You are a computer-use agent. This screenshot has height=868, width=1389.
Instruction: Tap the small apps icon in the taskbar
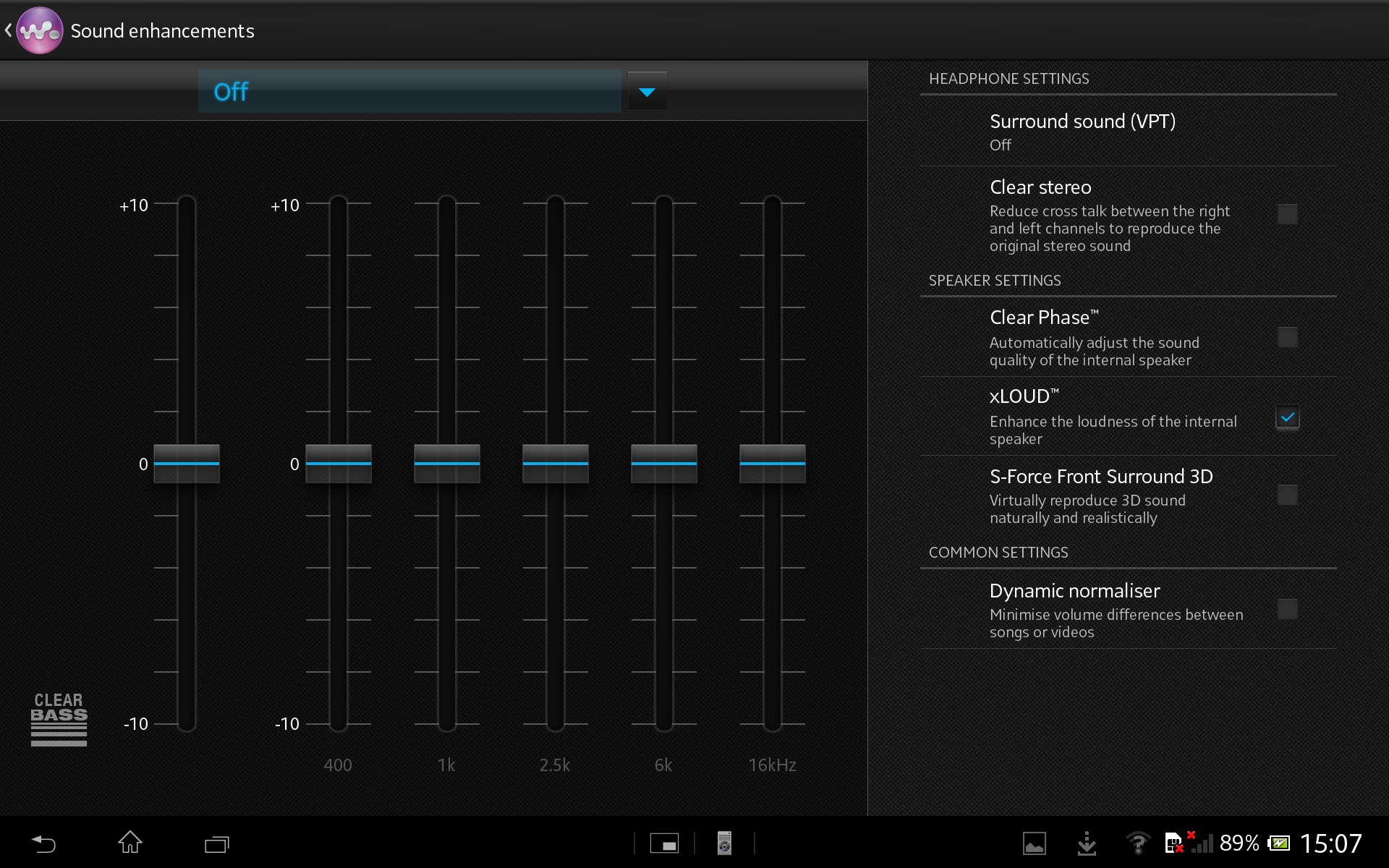coord(663,843)
